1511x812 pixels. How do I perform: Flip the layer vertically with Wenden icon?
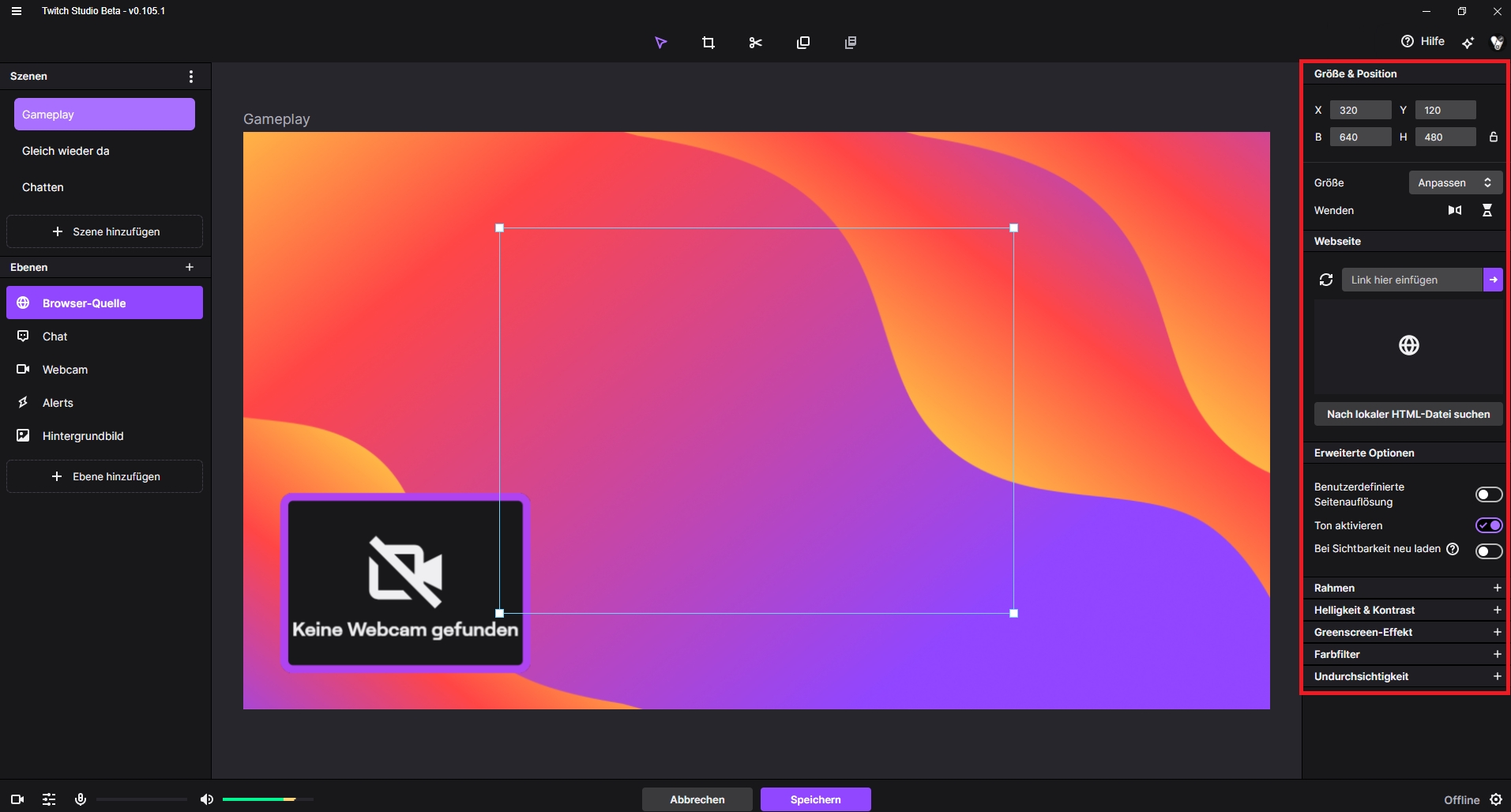click(x=1487, y=210)
